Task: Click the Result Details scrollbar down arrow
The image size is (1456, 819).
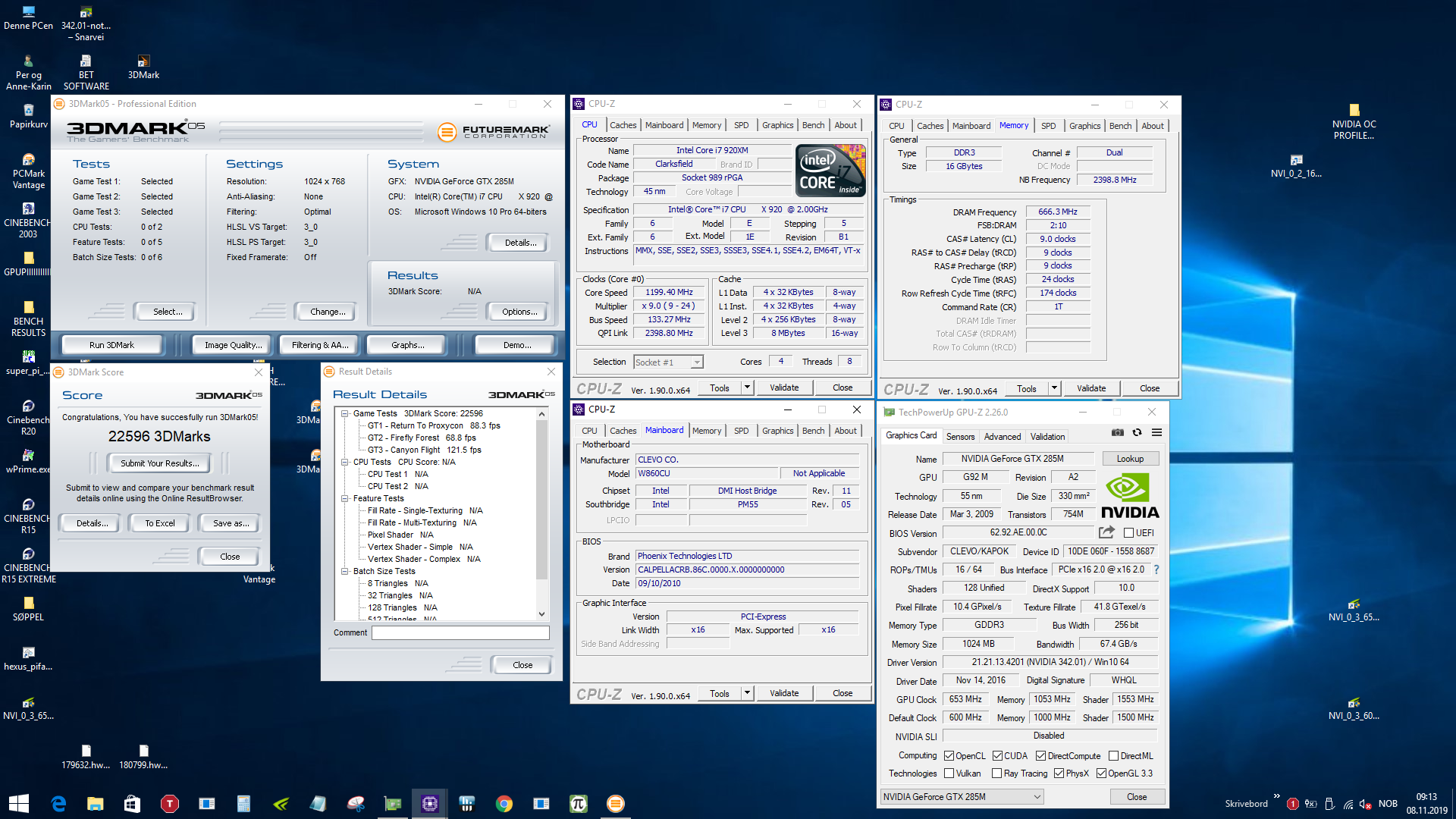Action: tap(541, 614)
